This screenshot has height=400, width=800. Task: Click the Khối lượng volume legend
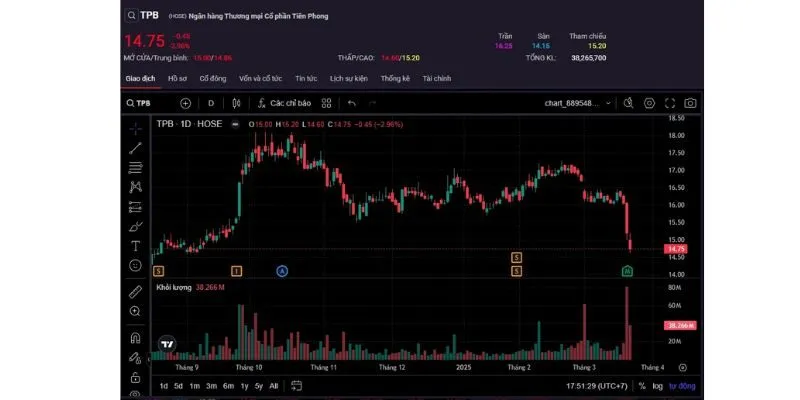click(173, 288)
